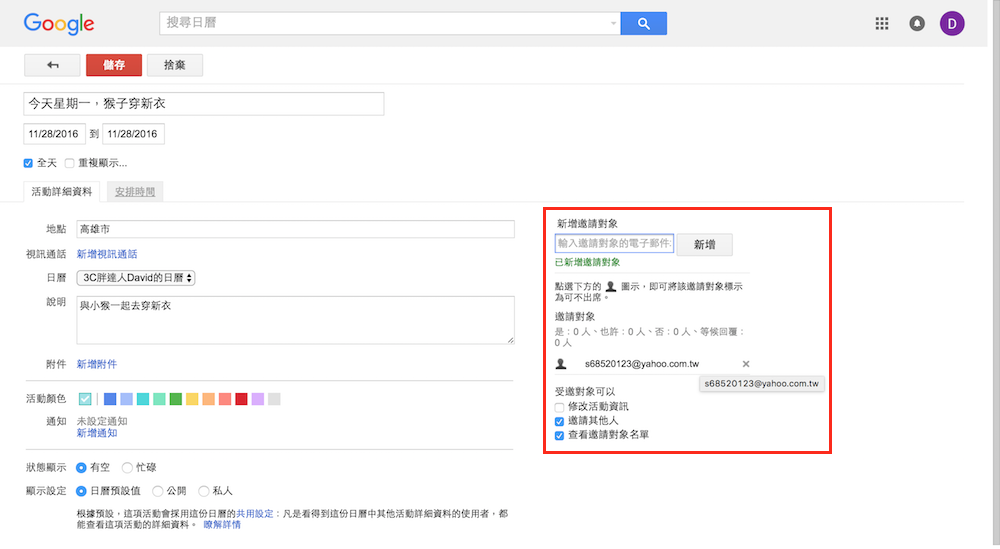Switch to the 安排時間 tab
The image size is (1000, 549).
133,191
